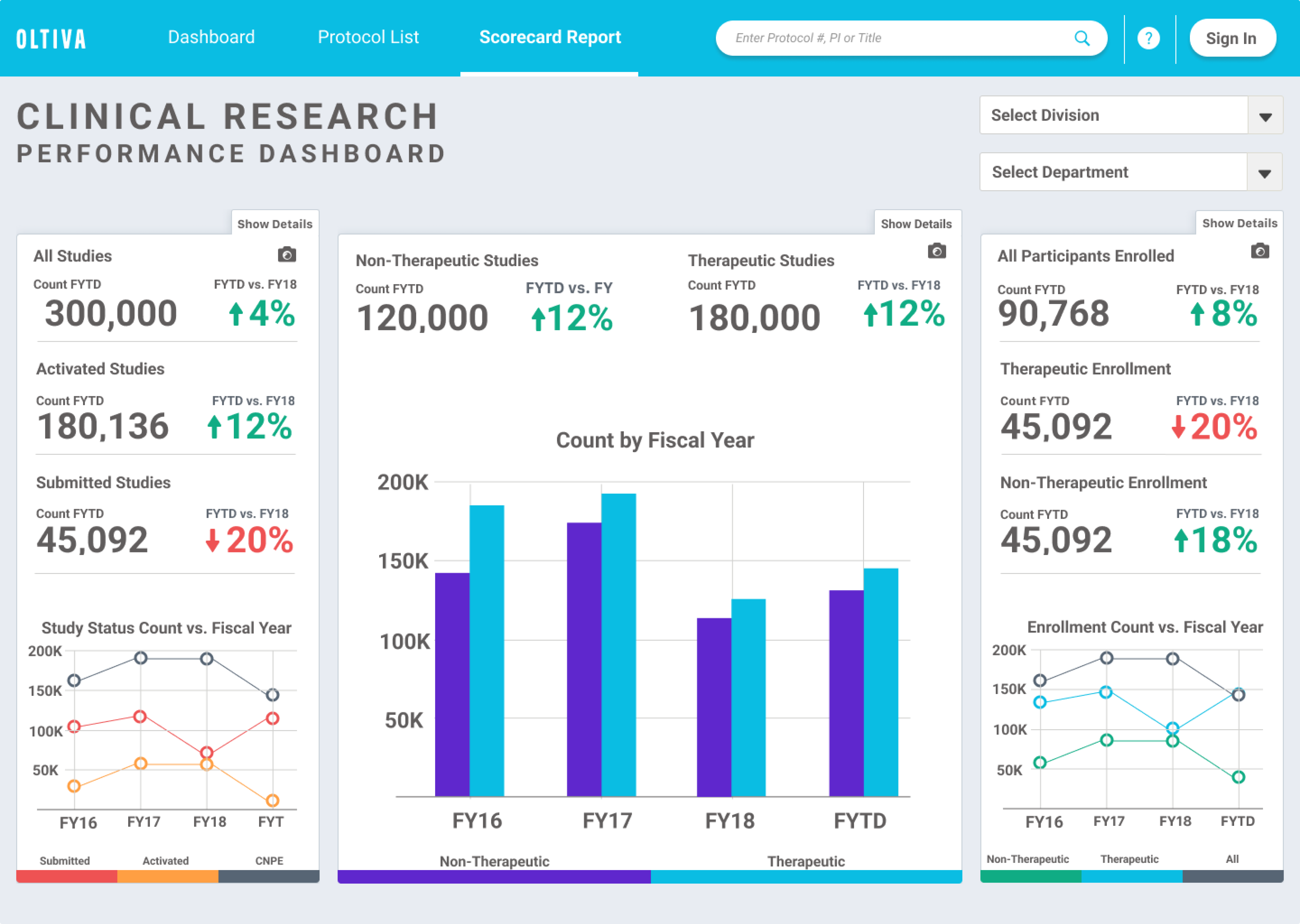Image resolution: width=1300 pixels, height=924 pixels.
Task: Go to the Dashboard tab
Action: [x=211, y=37]
